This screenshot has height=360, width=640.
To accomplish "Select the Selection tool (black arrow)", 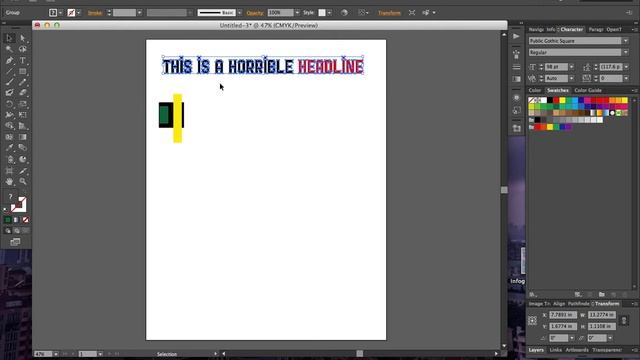I will [x=9, y=38].
